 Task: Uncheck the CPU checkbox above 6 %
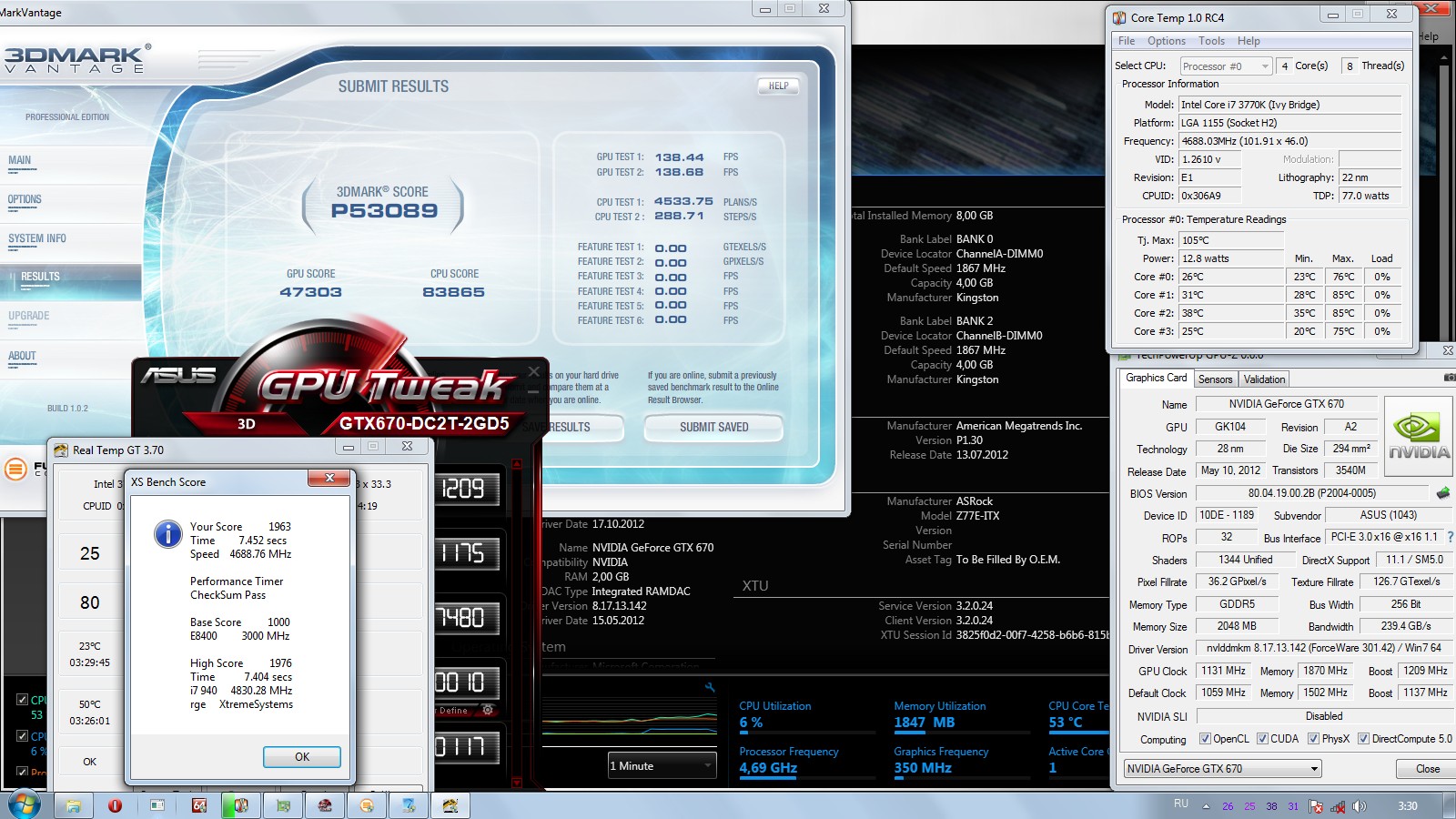coord(22,736)
